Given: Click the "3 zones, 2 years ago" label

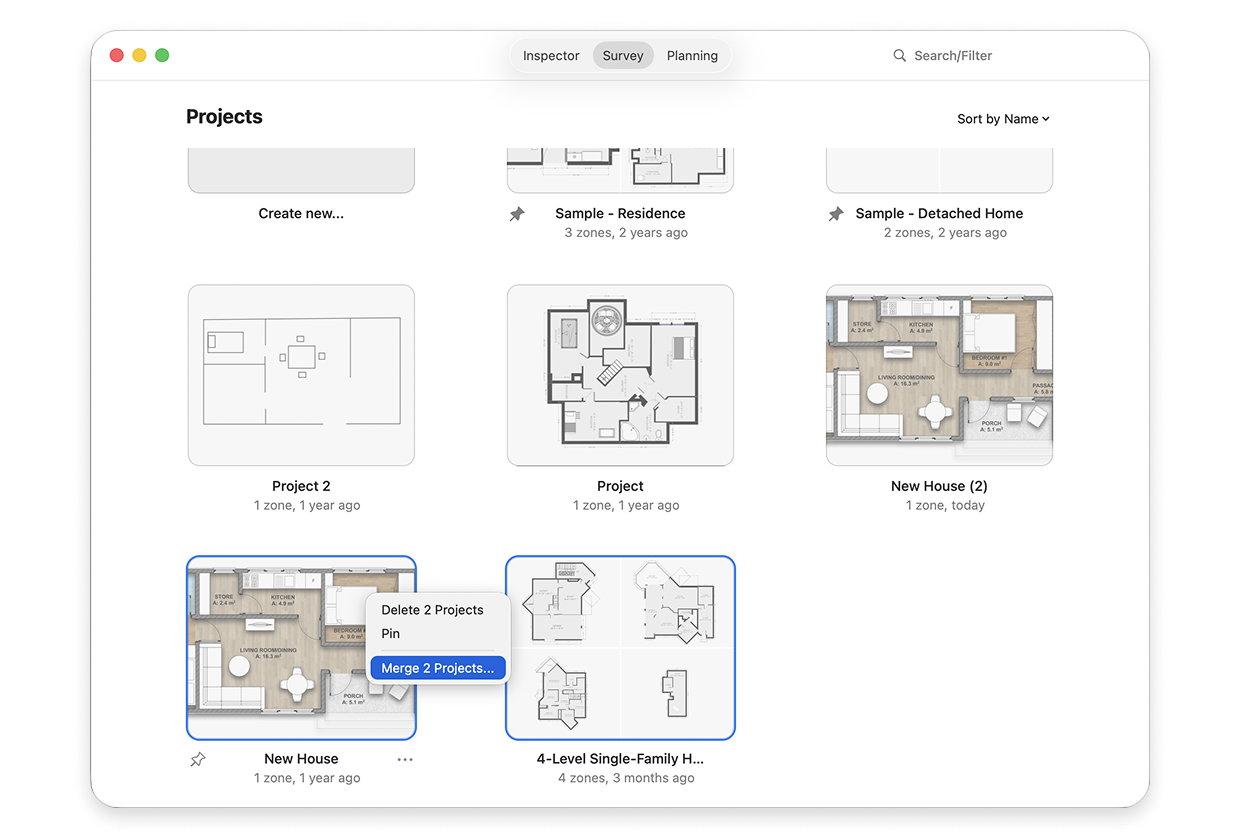Looking at the screenshot, I should (626, 233).
